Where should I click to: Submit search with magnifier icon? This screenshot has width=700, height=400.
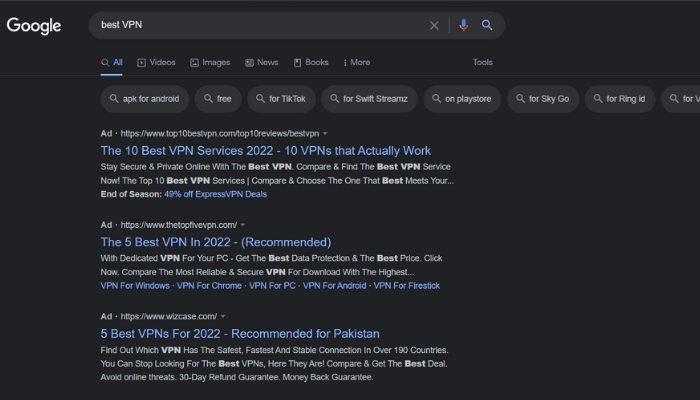point(487,25)
